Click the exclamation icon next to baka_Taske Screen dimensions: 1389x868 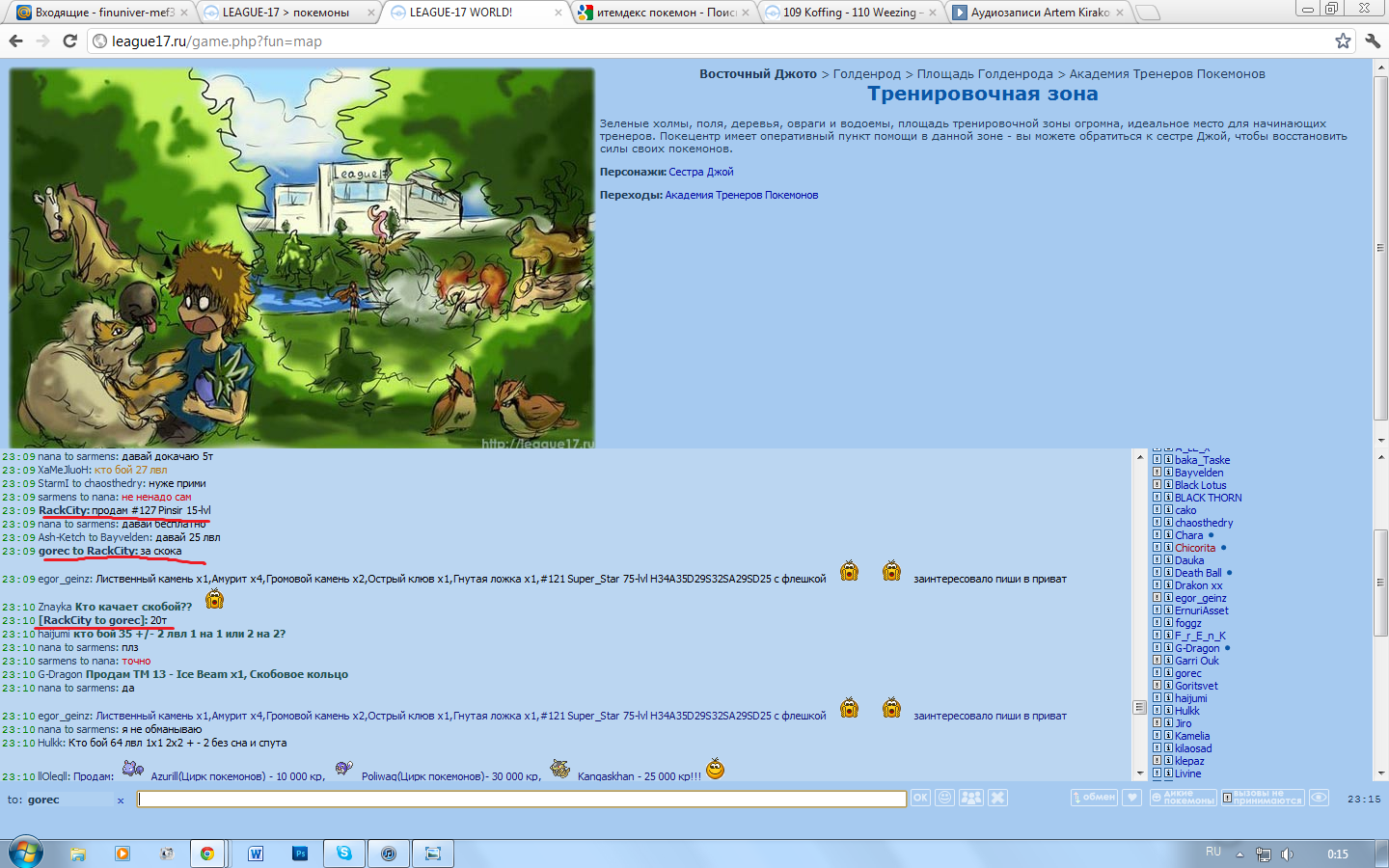(x=1157, y=460)
